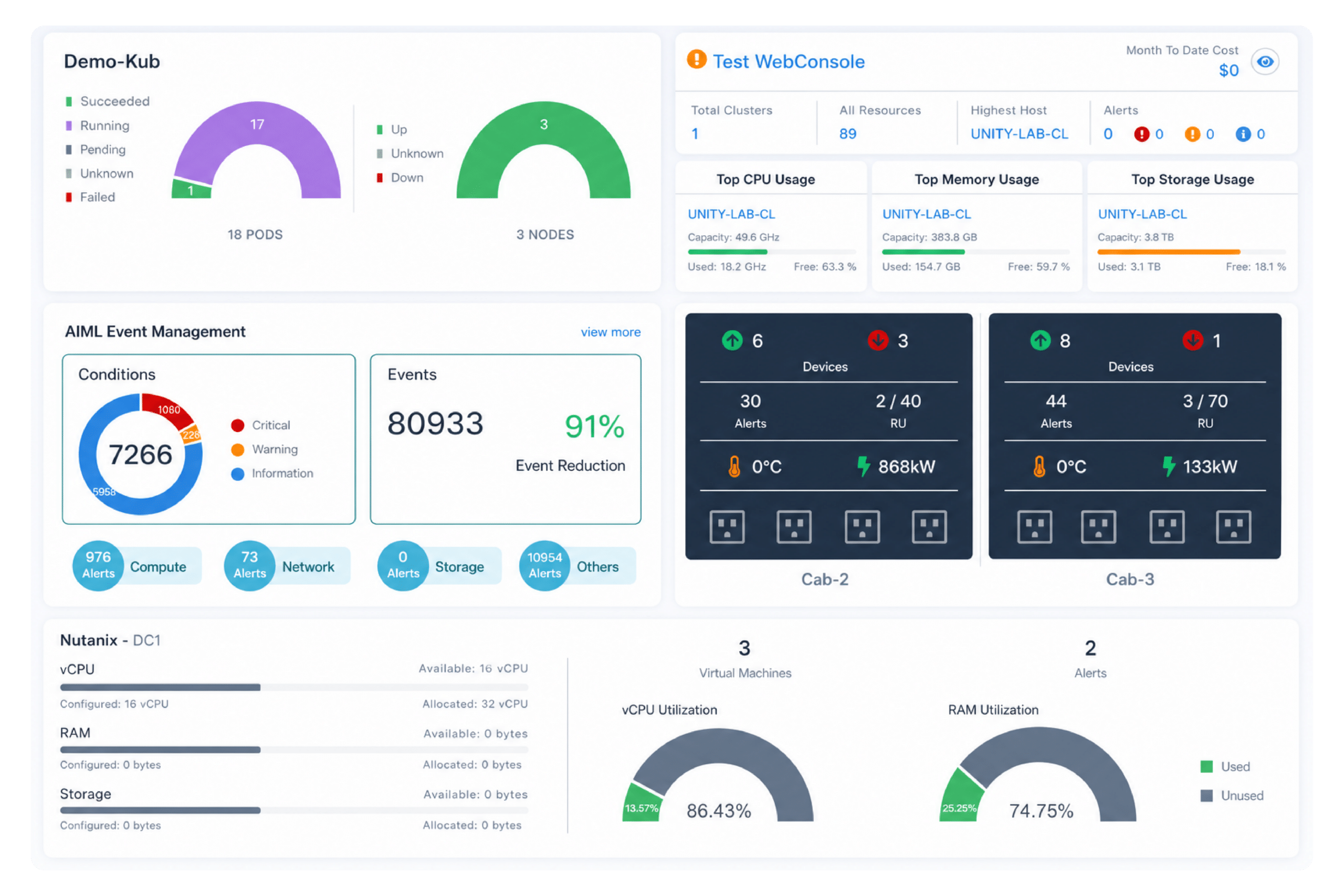Click the orange Top Storage Usage progress bar
This screenshot has width=1344, height=896.
click(x=1168, y=252)
